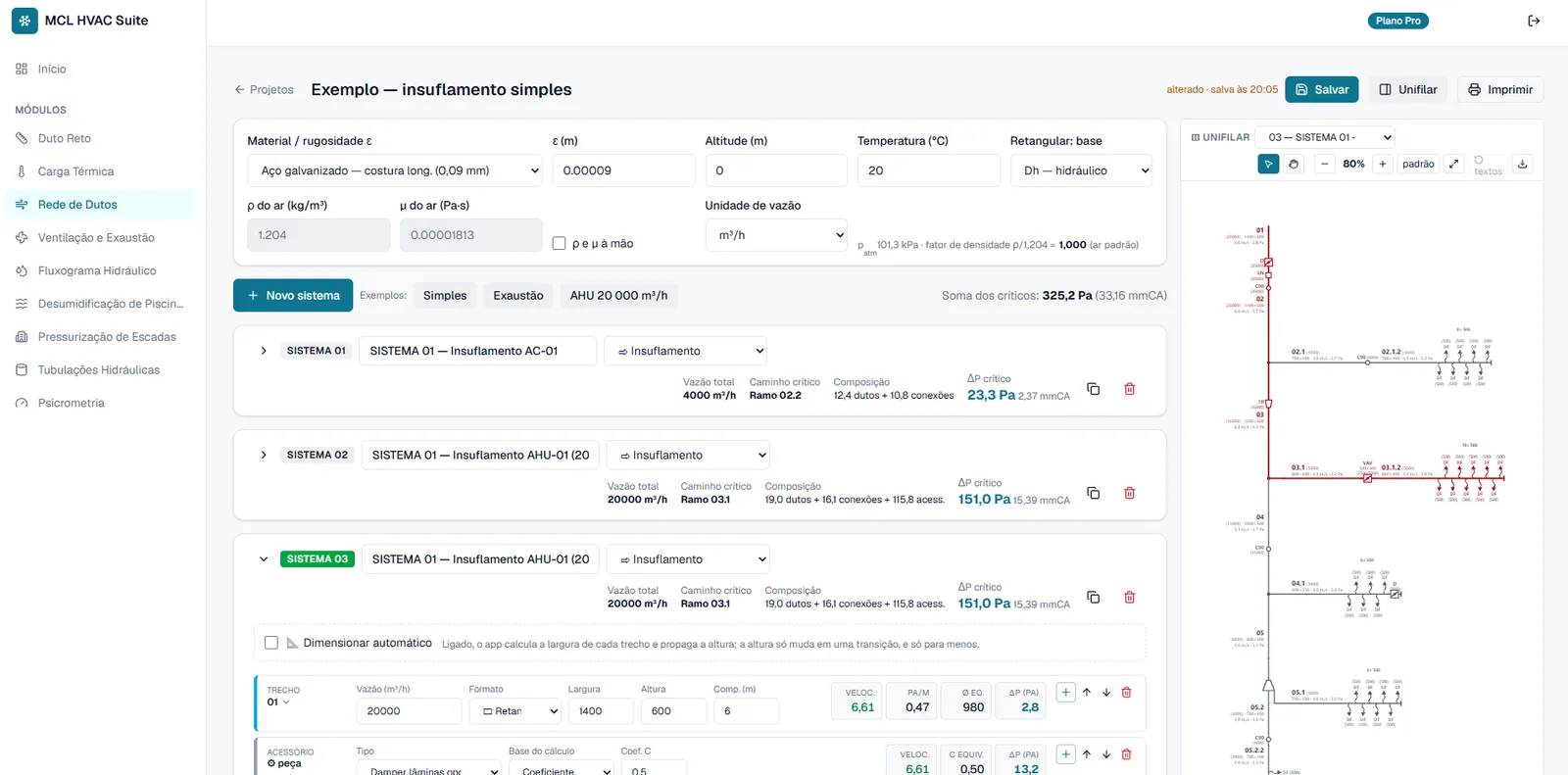Open the Material / rugosidade dropdown
The height and width of the screenshot is (775, 1568).
[395, 170]
